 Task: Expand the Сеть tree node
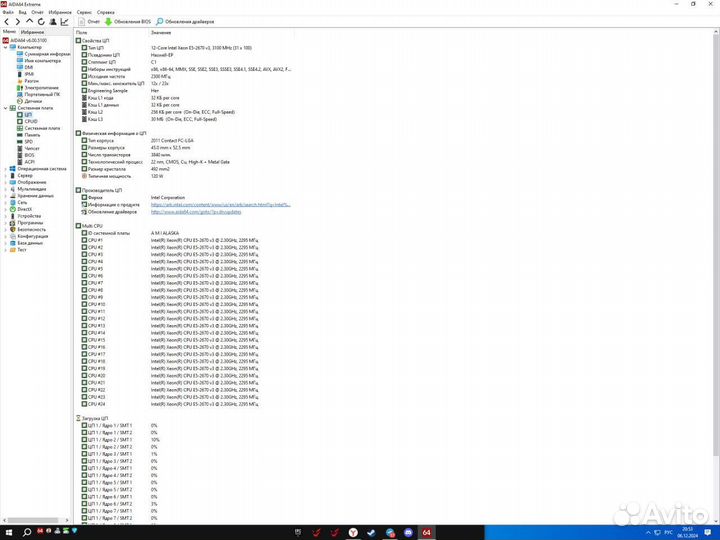point(6,202)
